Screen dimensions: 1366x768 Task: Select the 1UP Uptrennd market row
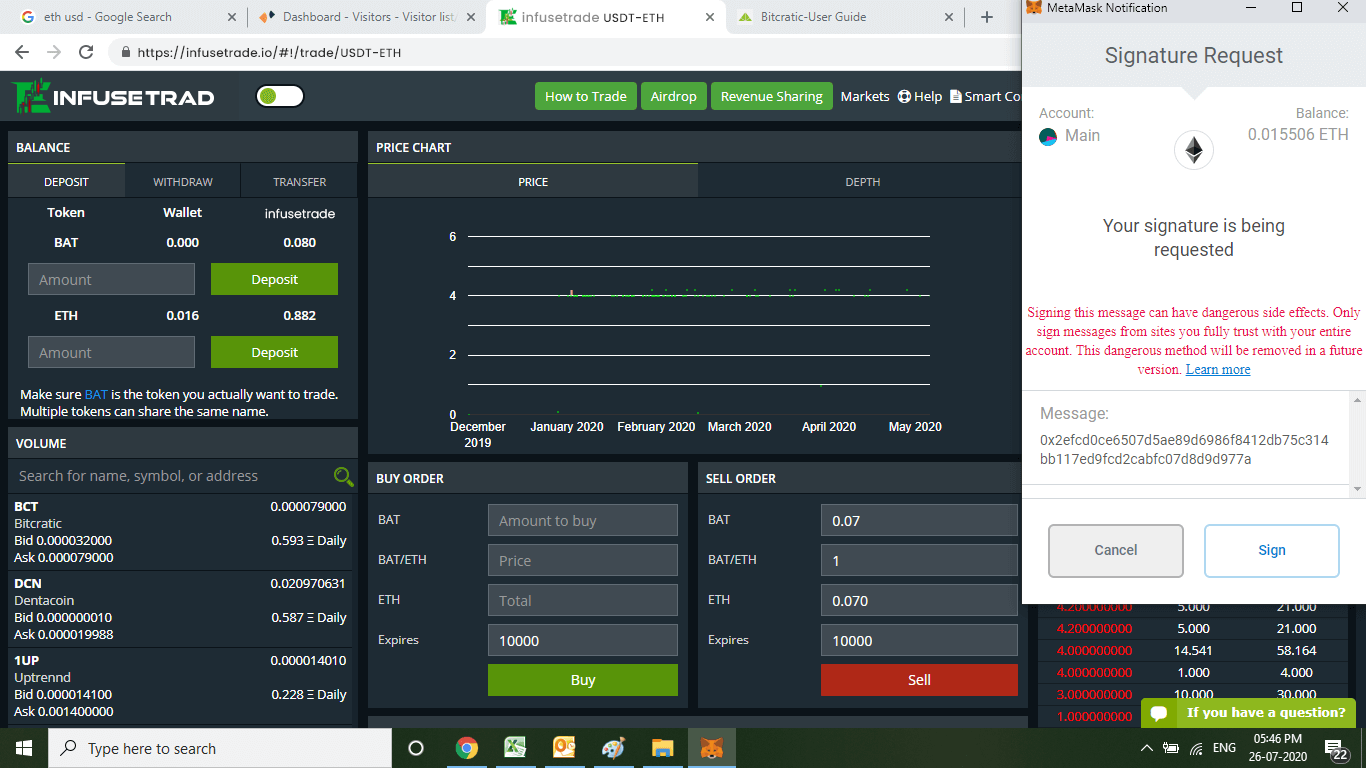[x=180, y=686]
